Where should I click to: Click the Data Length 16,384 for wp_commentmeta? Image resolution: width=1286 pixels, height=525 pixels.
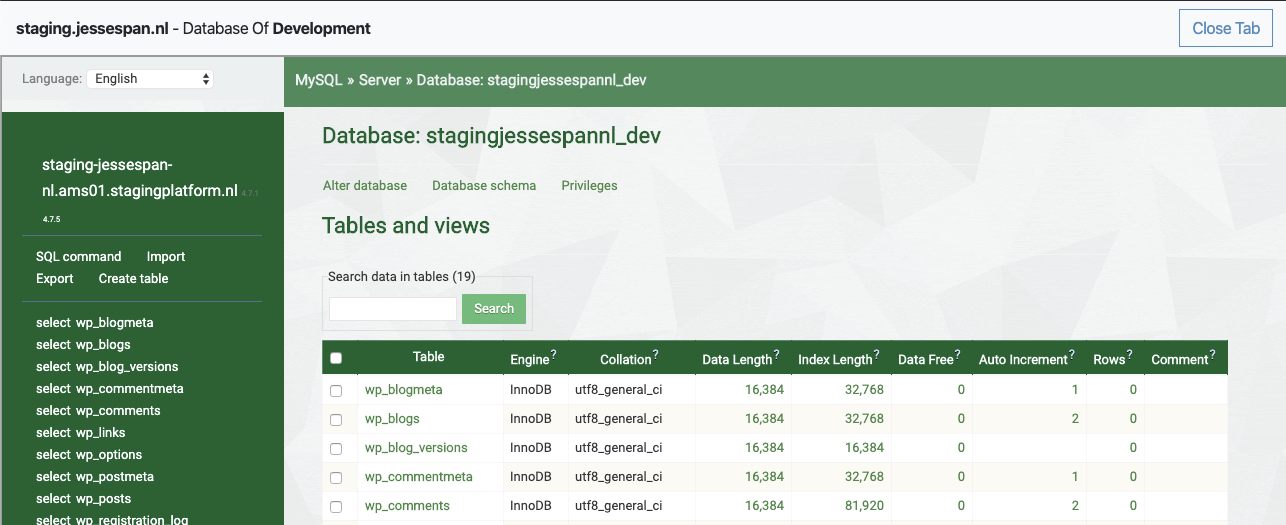tap(765, 477)
